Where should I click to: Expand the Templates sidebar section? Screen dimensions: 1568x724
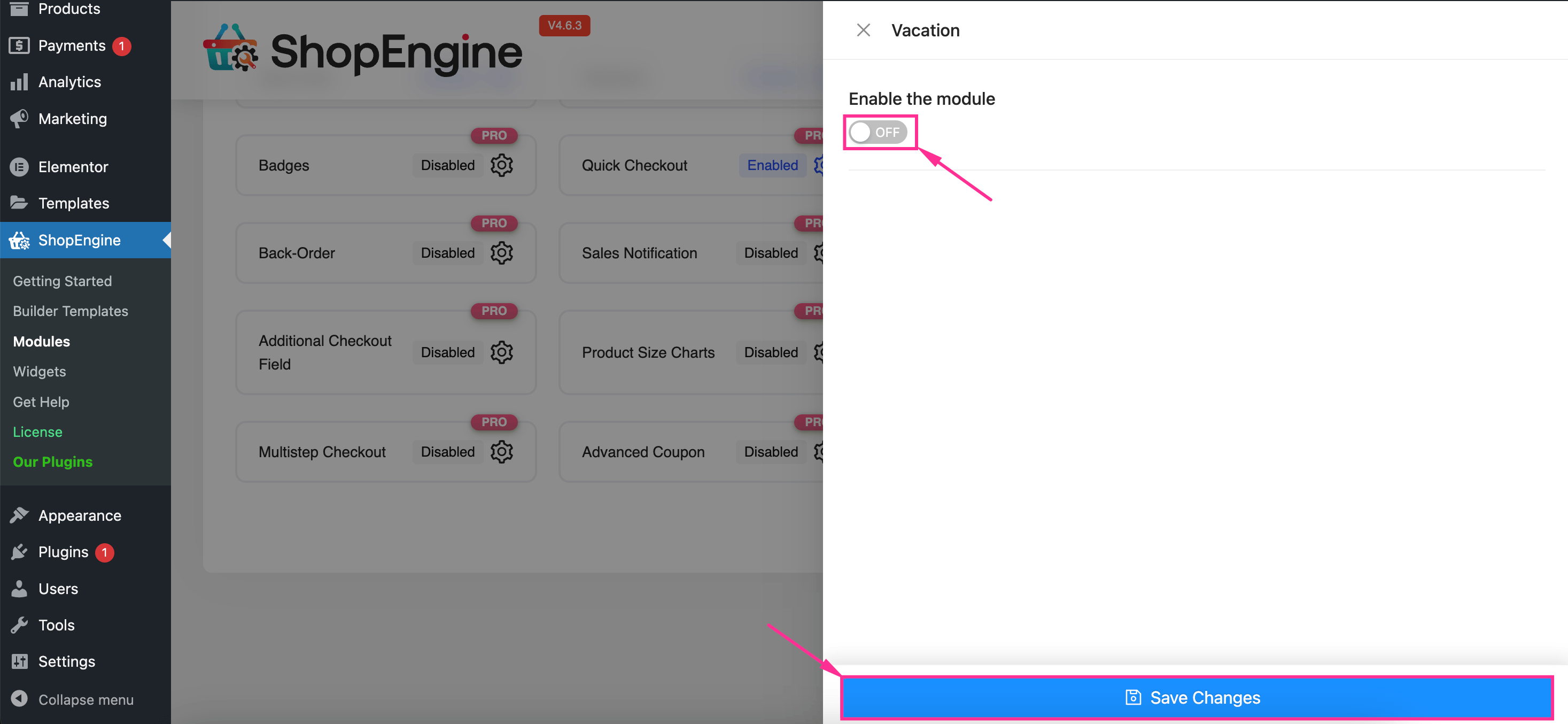pos(74,202)
